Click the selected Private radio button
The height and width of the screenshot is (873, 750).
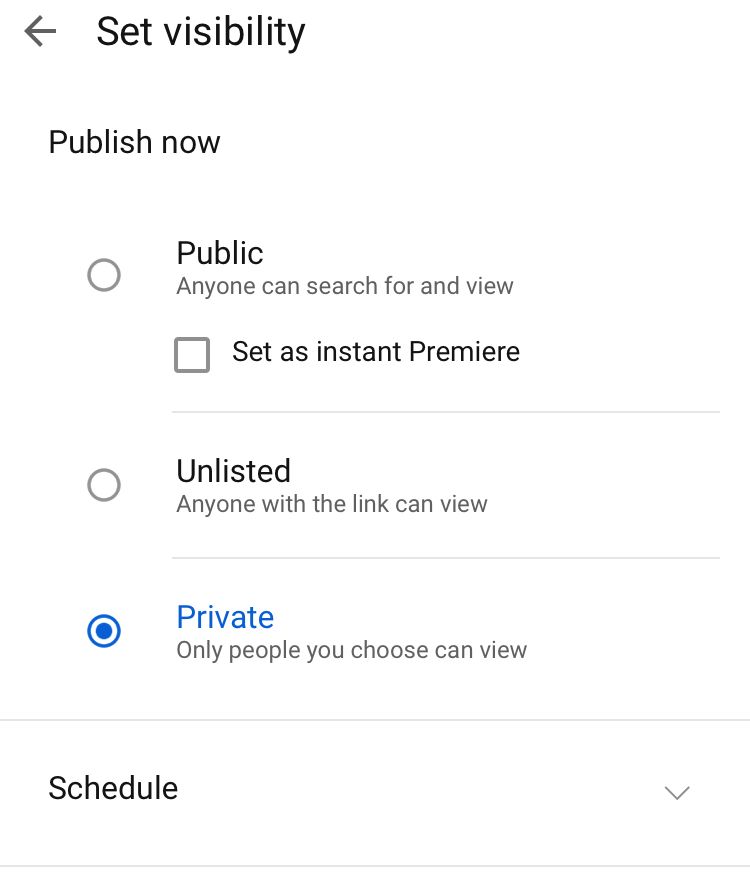point(104,631)
